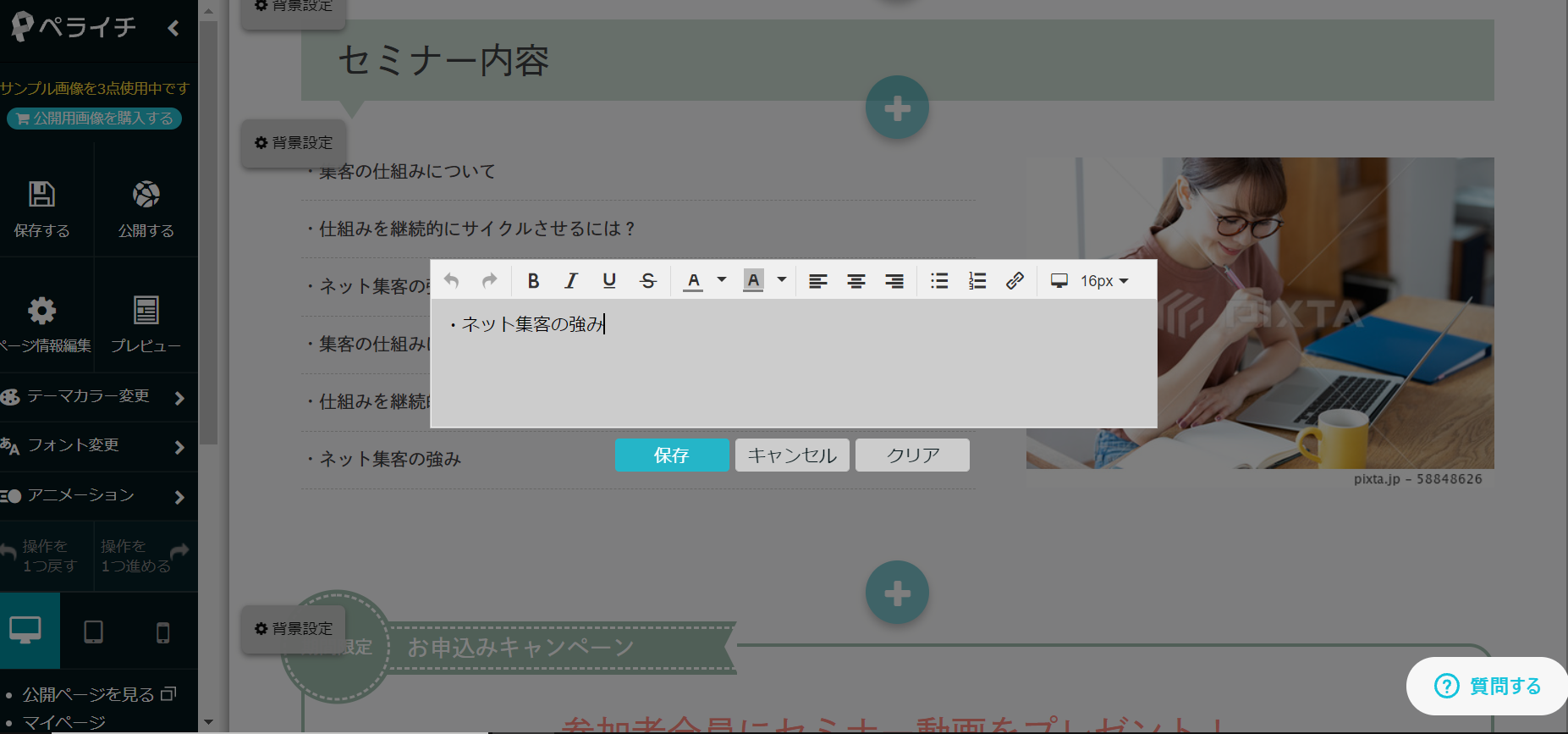The width and height of the screenshot is (1568, 734).
Task: Collapse the sidebar with the left chevron
Action: (x=173, y=28)
